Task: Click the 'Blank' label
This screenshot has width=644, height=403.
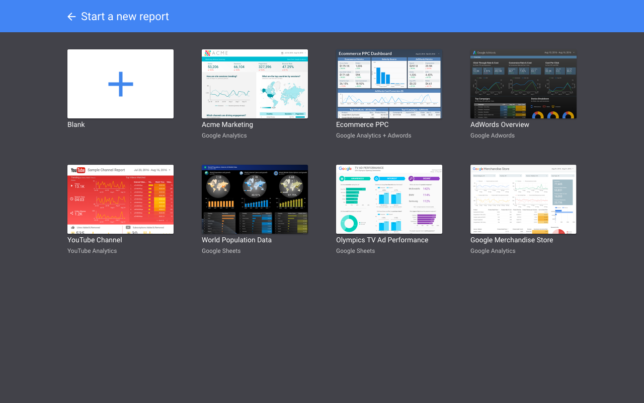Action: pyautogui.click(x=76, y=124)
